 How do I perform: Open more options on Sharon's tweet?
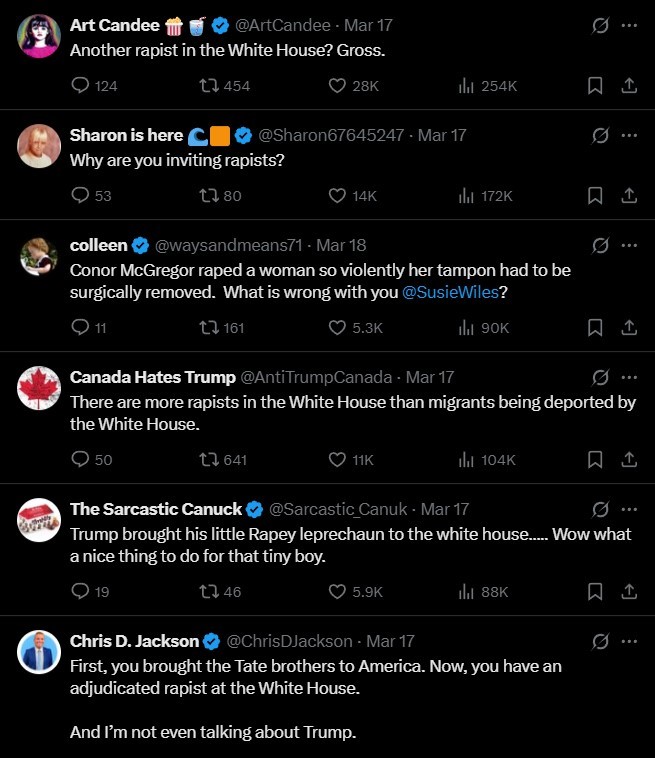pyautogui.click(x=629, y=135)
